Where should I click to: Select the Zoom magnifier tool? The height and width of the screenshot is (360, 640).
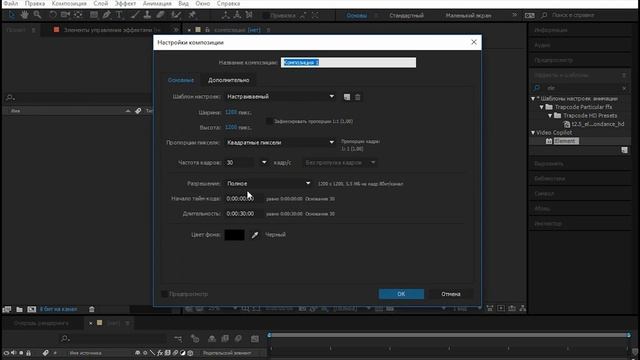point(38,15)
